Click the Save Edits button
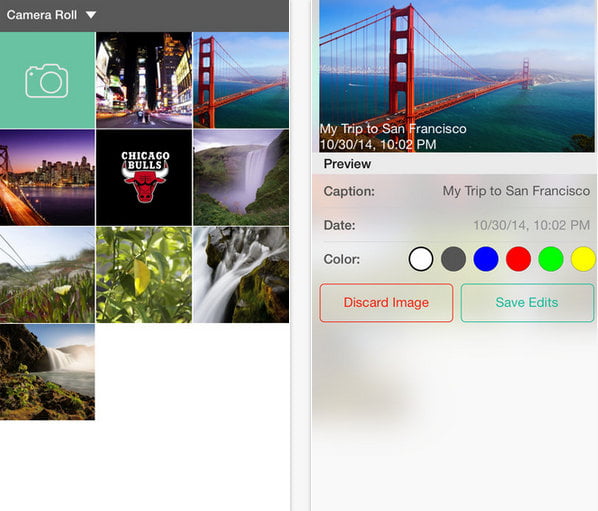The height and width of the screenshot is (511, 598). tap(527, 303)
